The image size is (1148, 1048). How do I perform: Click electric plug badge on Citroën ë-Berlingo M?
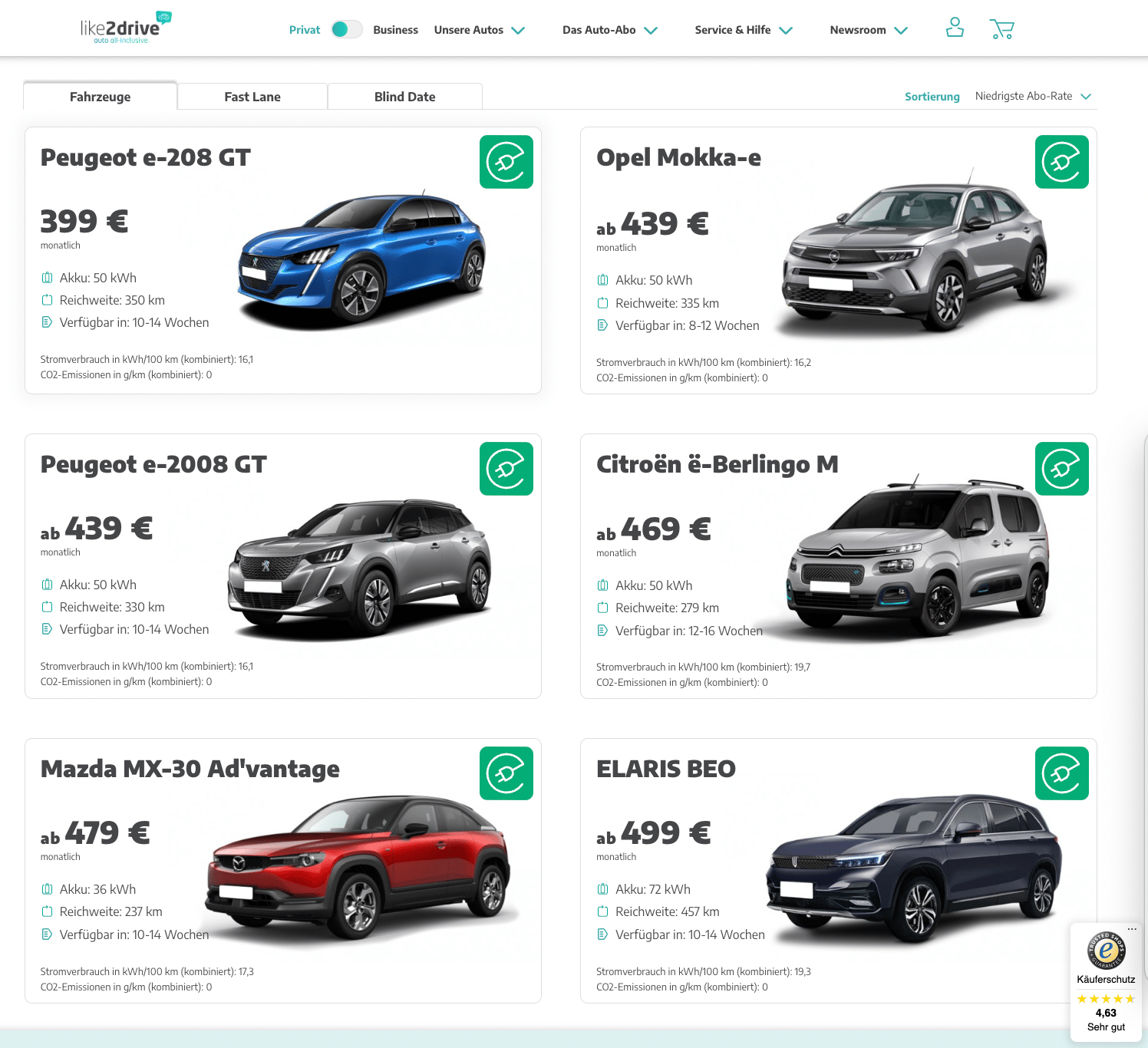(1062, 469)
